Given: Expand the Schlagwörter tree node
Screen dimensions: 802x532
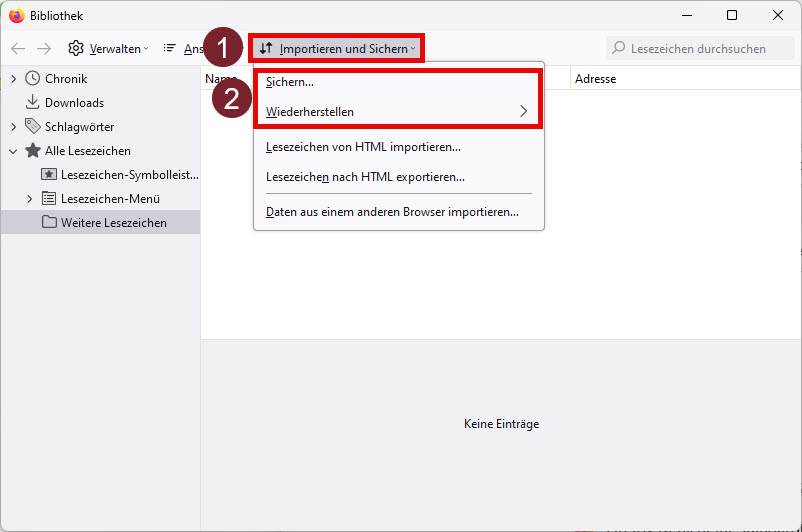Looking at the screenshot, I should (x=13, y=127).
